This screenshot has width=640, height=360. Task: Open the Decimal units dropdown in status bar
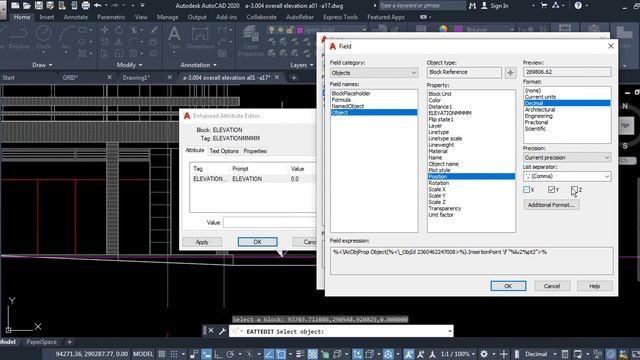(539, 354)
